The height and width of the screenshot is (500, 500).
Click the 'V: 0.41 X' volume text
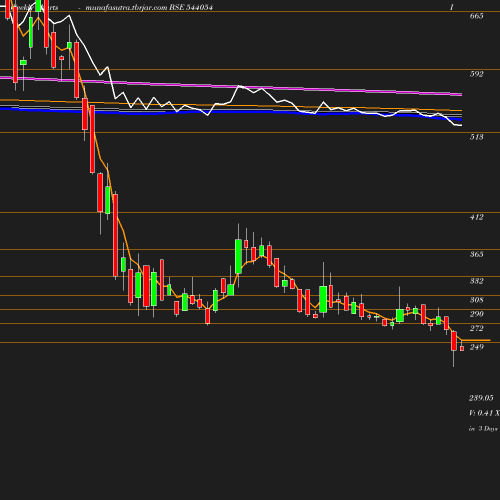pyautogui.click(x=484, y=413)
